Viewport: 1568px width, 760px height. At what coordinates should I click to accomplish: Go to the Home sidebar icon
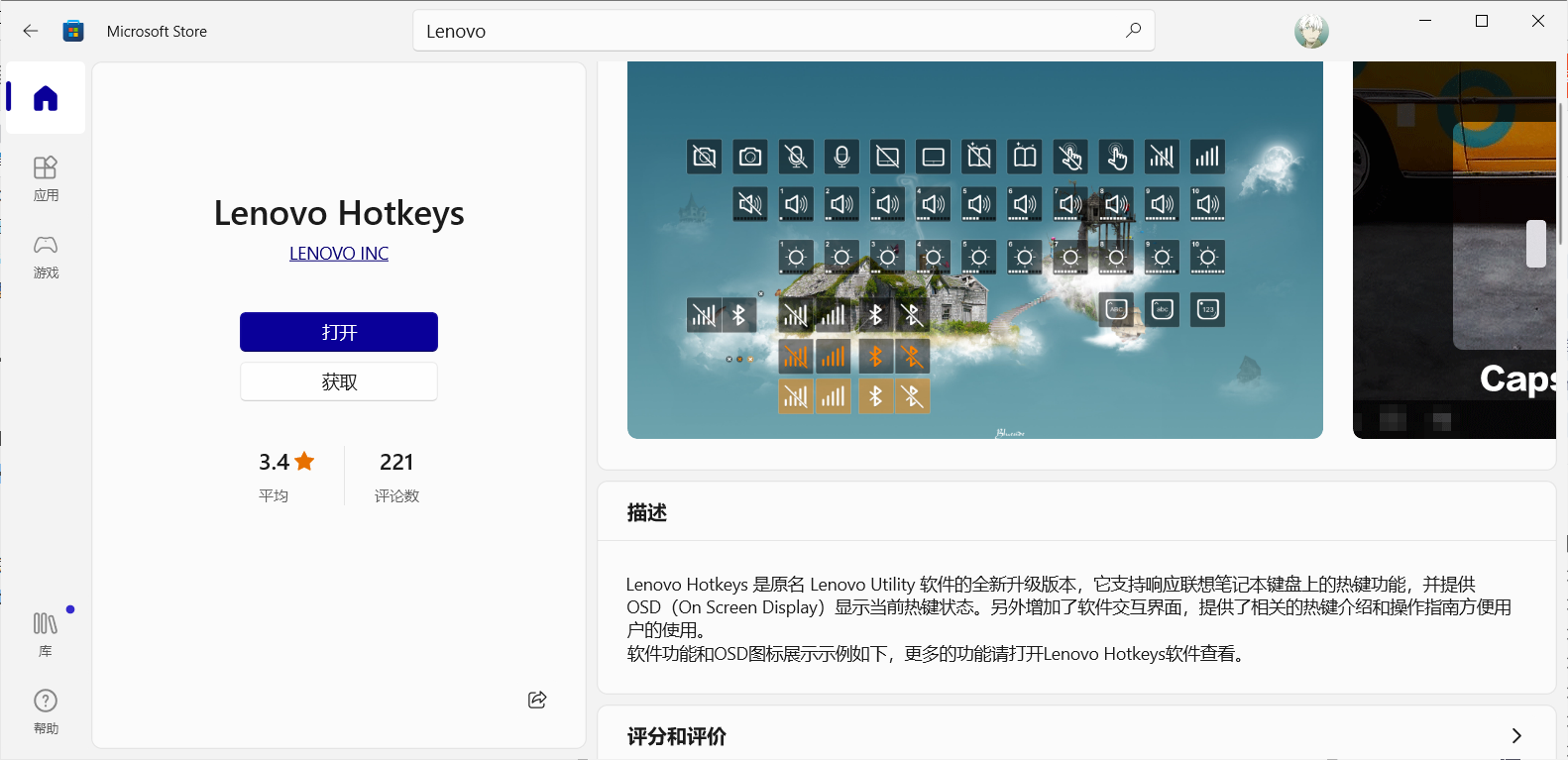46,98
